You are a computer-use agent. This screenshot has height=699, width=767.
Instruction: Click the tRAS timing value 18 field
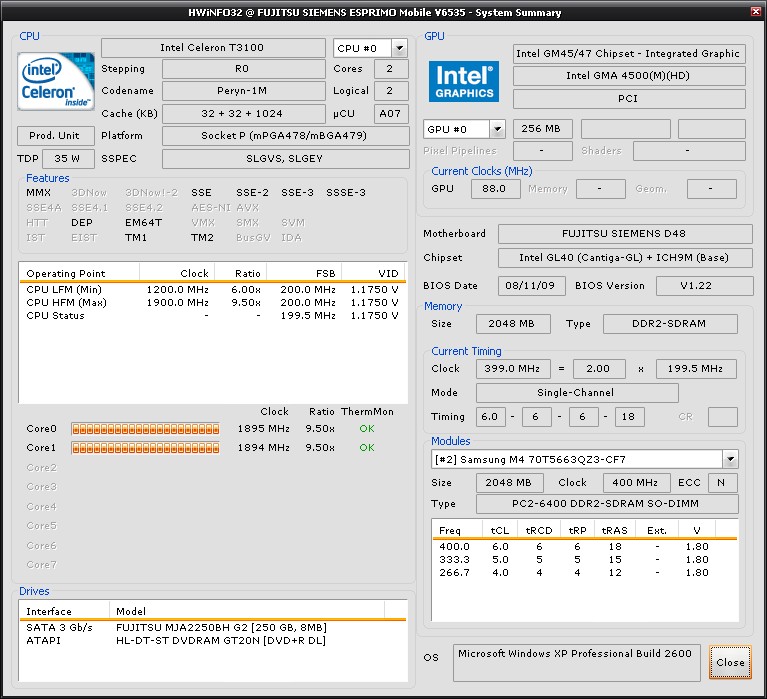pos(630,417)
